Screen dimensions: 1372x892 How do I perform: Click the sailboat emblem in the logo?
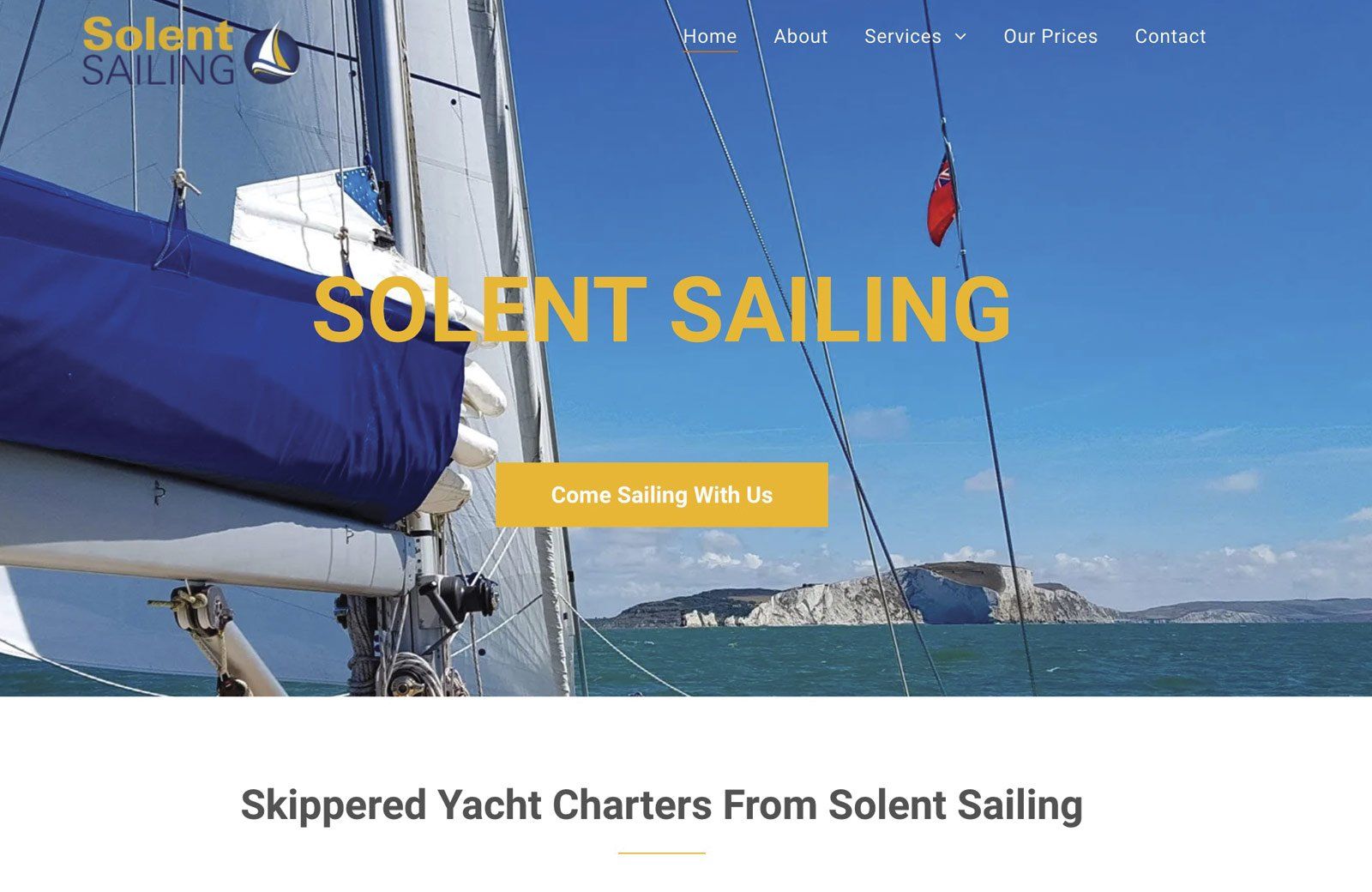click(x=272, y=53)
